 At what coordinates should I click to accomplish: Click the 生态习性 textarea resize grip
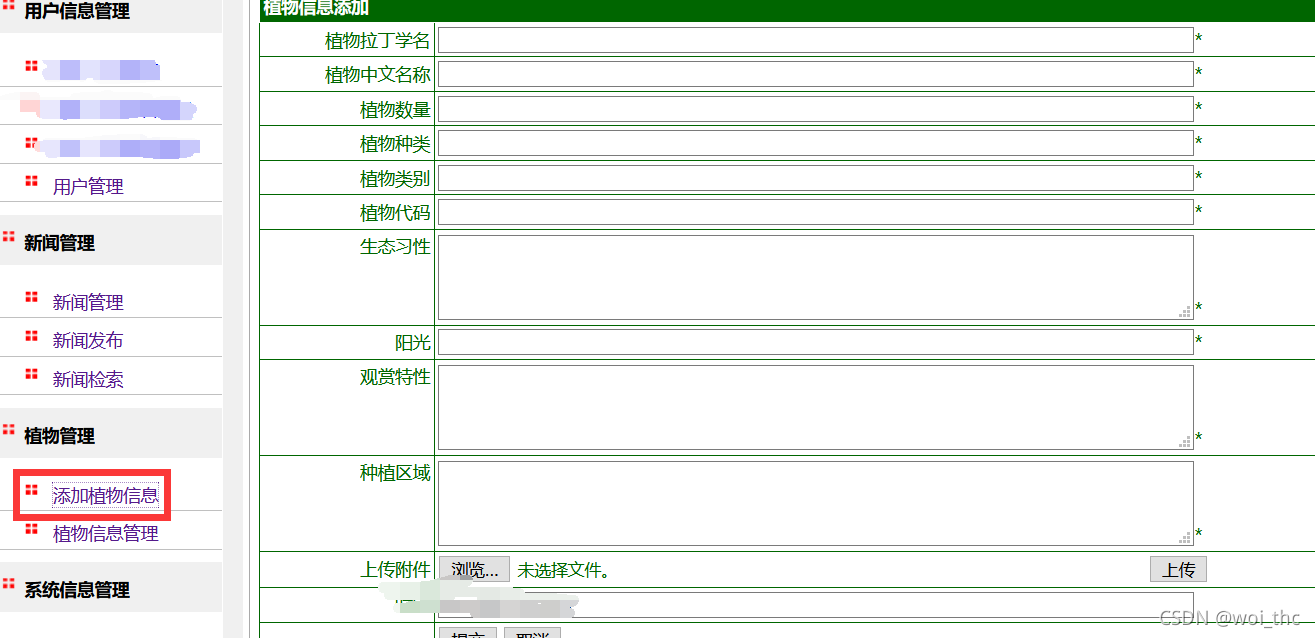coord(1185,312)
